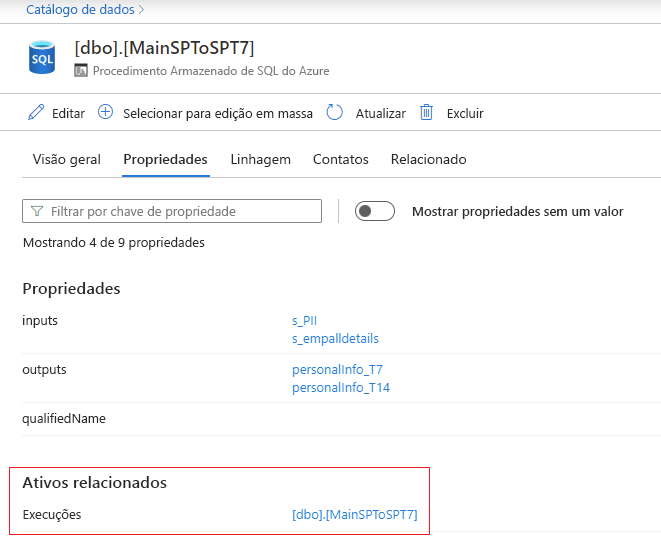Go to the Contatos tab
The image size is (661, 539).
341,159
